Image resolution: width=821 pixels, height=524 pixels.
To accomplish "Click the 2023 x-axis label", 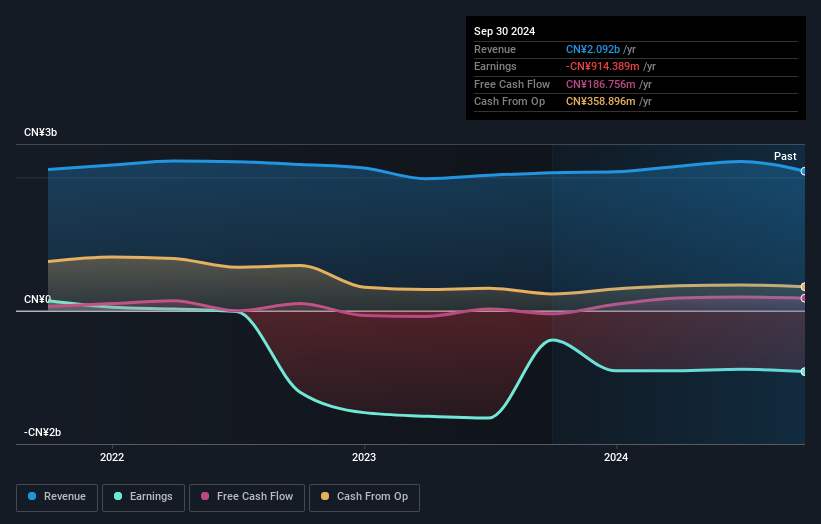I will click(364, 457).
